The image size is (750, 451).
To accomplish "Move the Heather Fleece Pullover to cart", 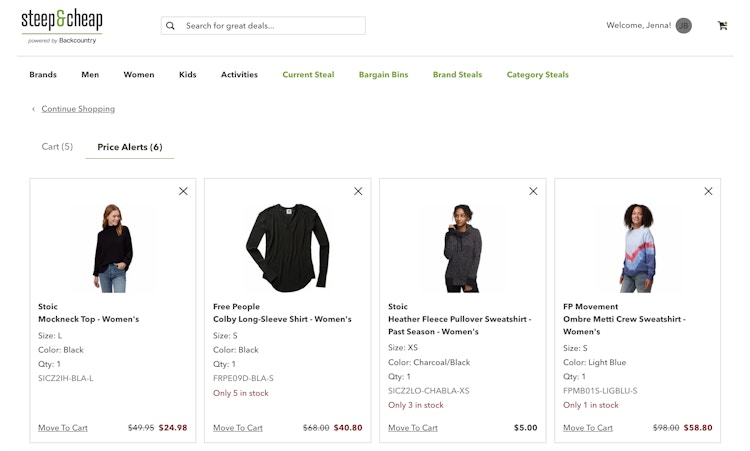I will [x=413, y=428].
